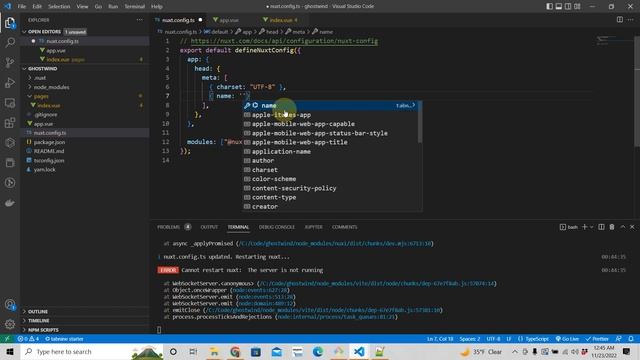Open yarn.lock in the explorer
This screenshot has width=640, height=360.
(44, 169)
